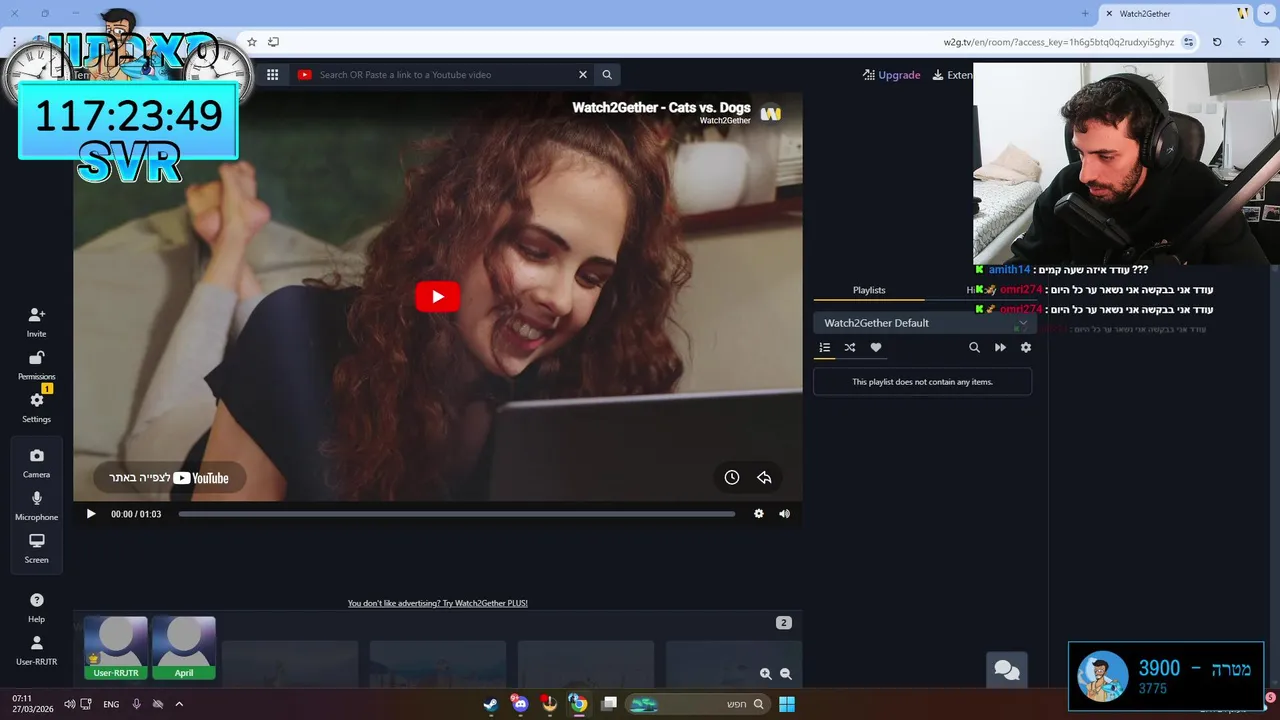Reload the page
The width and height of the screenshot is (1280, 720).
pyautogui.click(x=1217, y=42)
